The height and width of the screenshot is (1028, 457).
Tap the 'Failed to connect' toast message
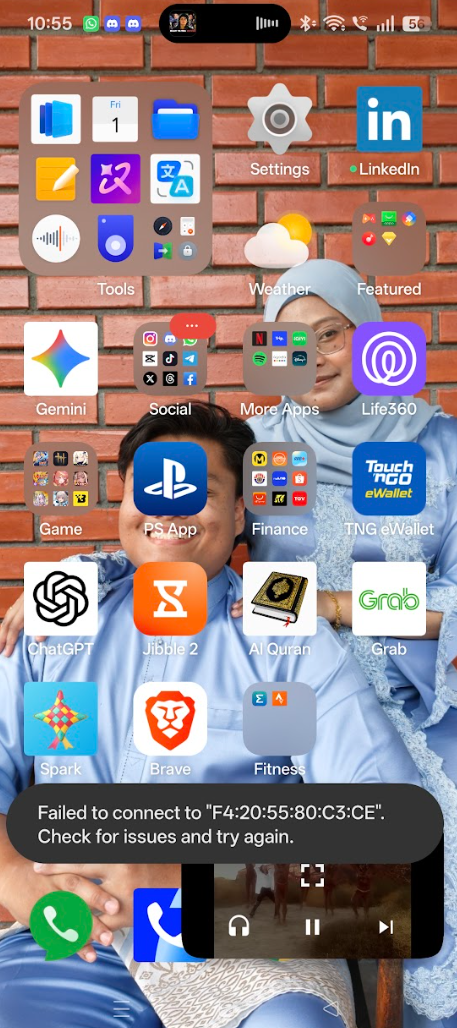pyautogui.click(x=225, y=823)
